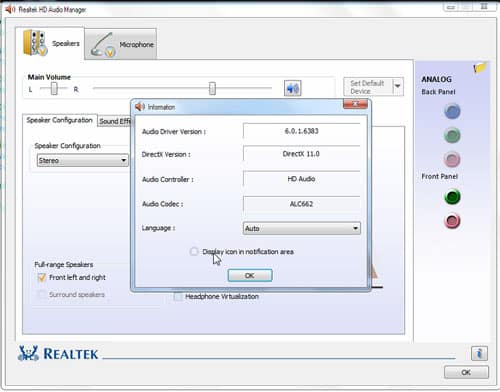Click the Set Default Device button
The height and width of the screenshot is (392, 500).
[x=368, y=87]
